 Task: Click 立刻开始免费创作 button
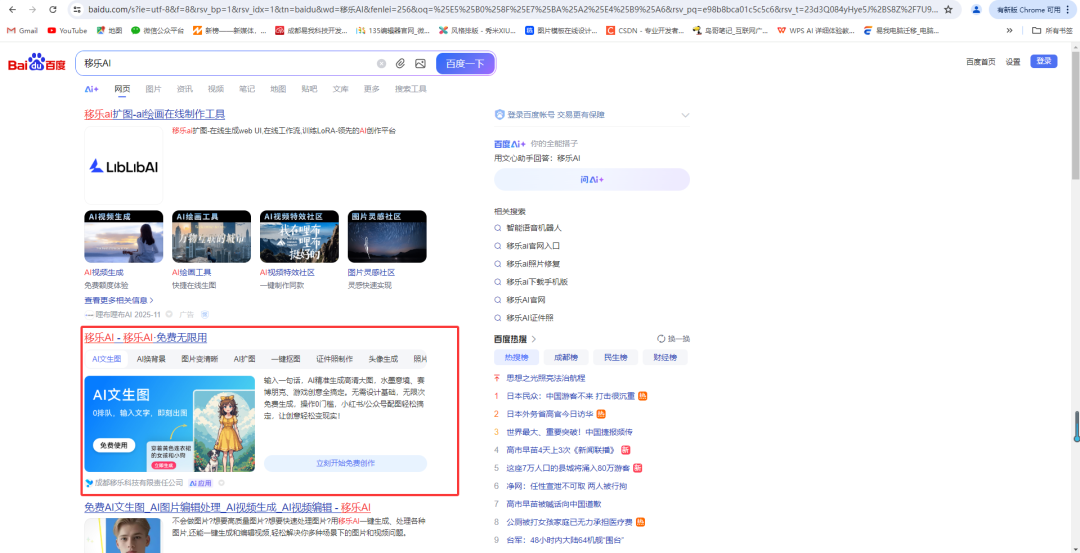[345, 463]
